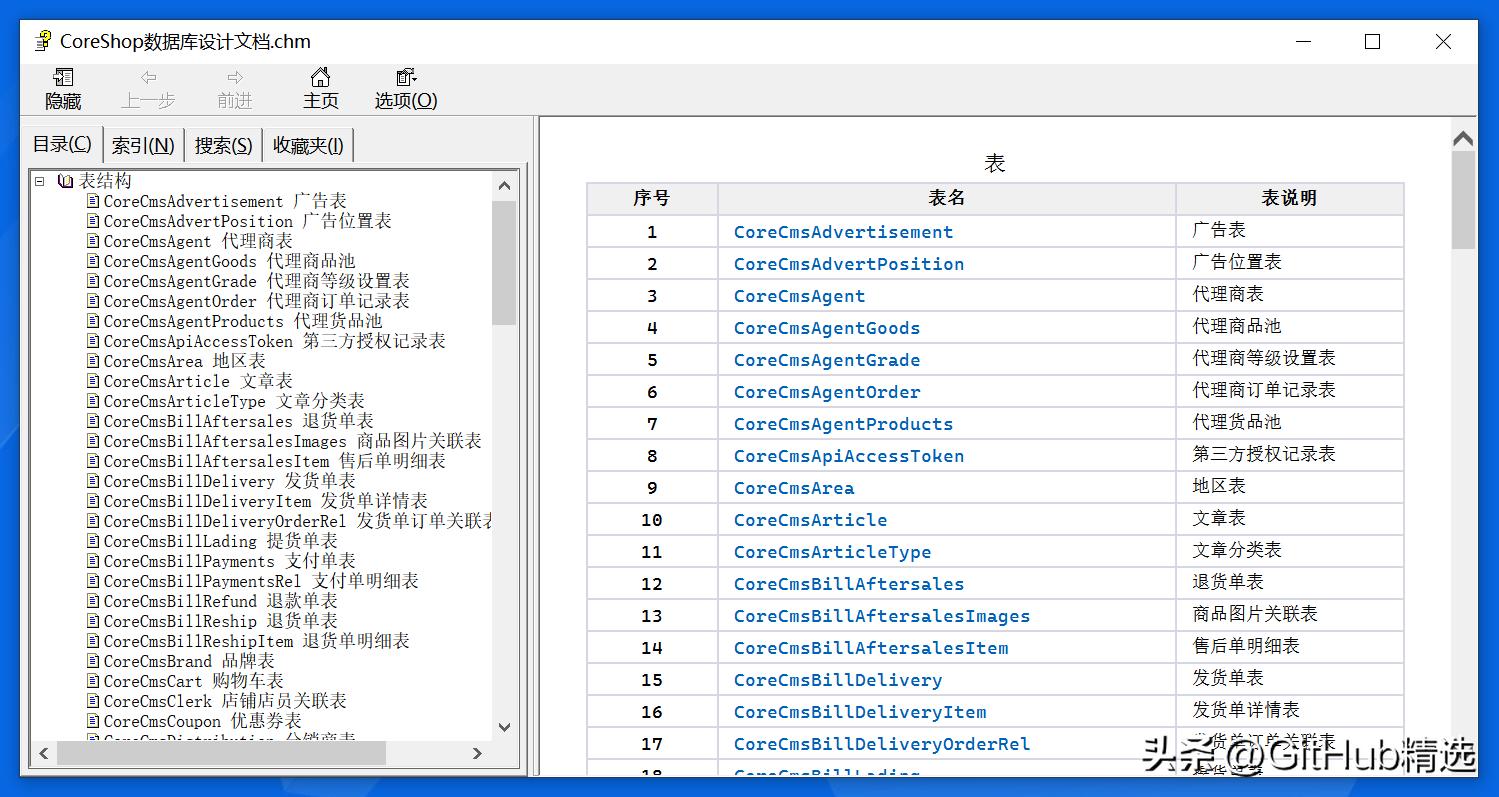Maximize the CoreShop数据库设计文档.chm window

(1372, 41)
